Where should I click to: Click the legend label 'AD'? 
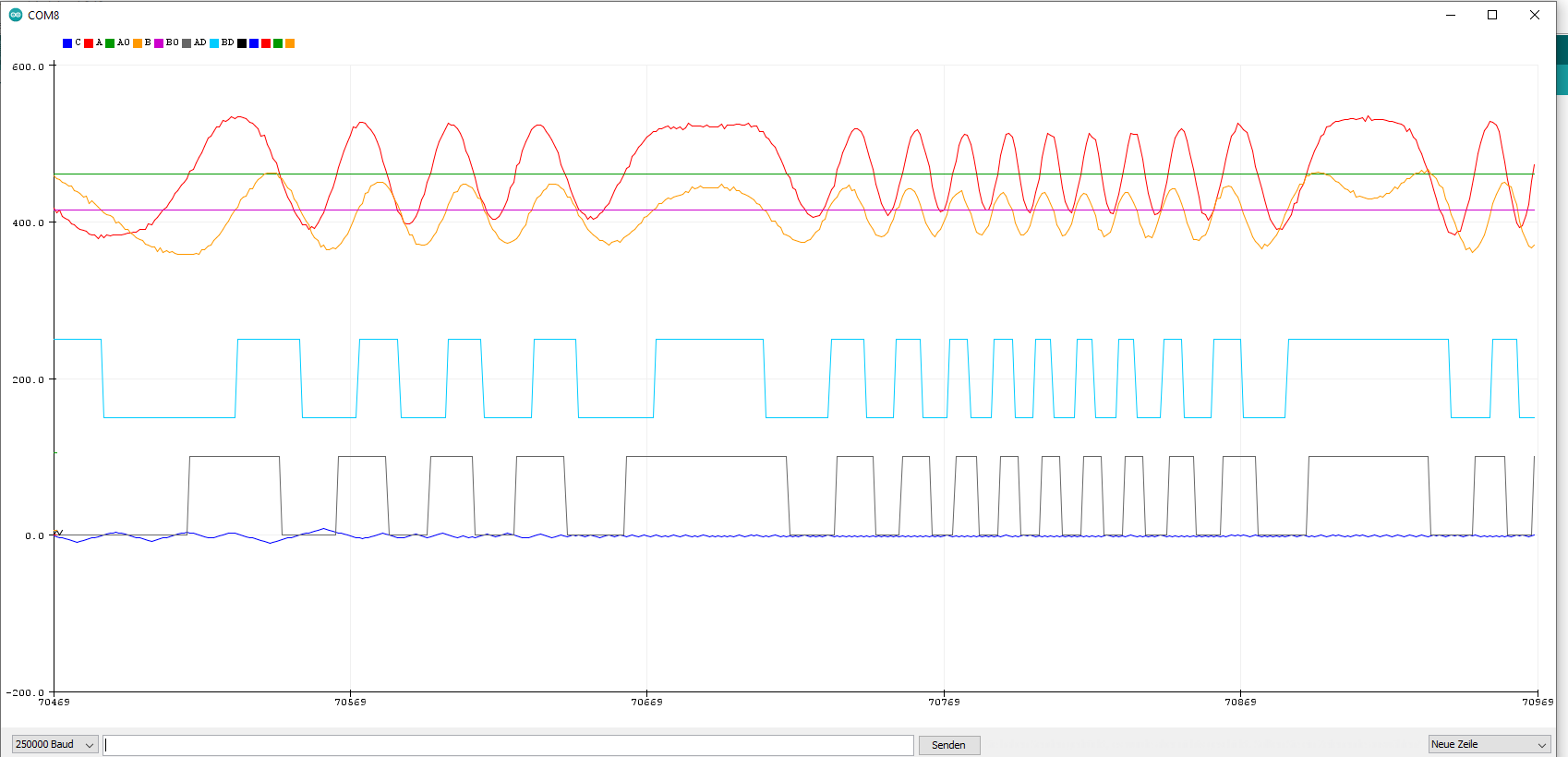200,42
